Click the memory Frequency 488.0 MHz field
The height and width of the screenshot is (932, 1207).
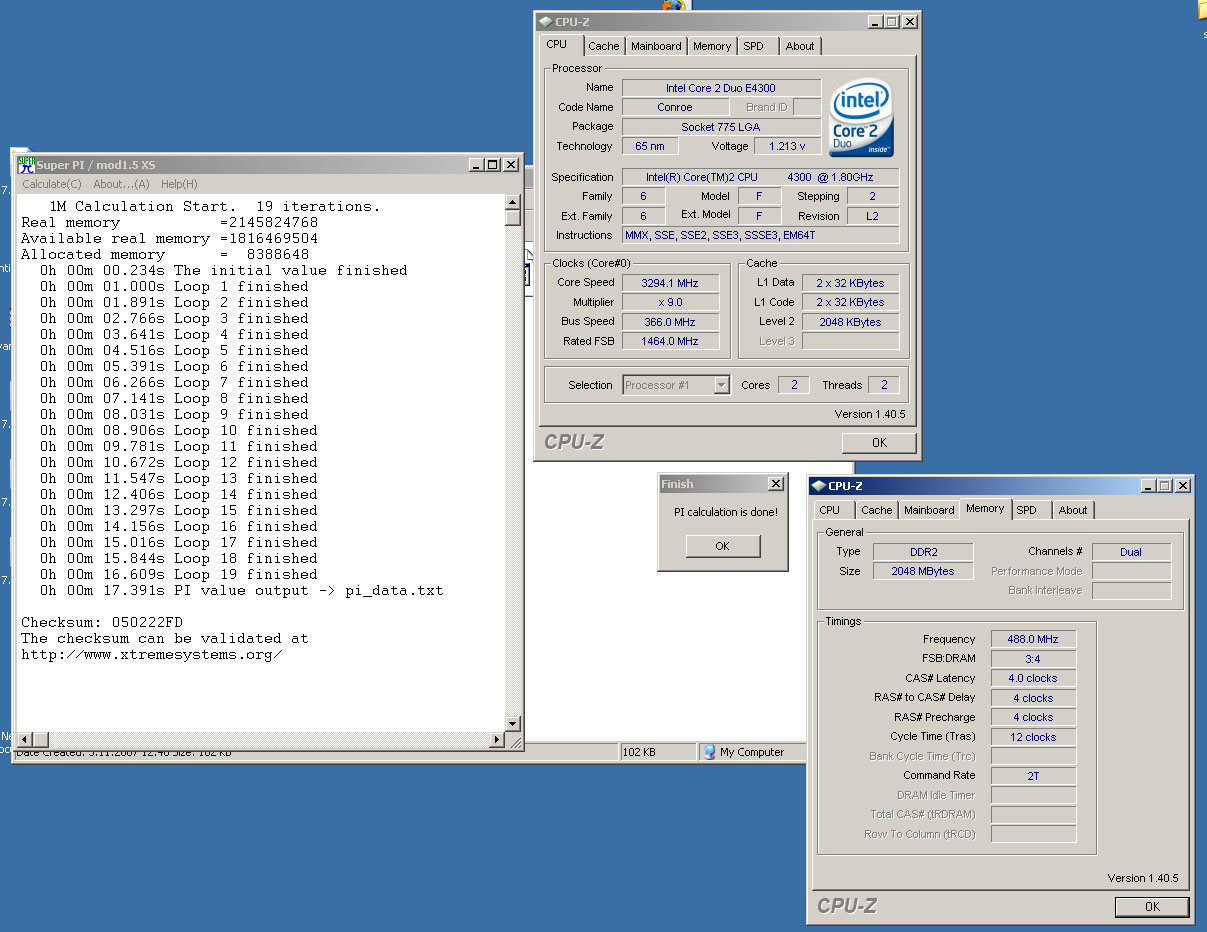click(1034, 639)
